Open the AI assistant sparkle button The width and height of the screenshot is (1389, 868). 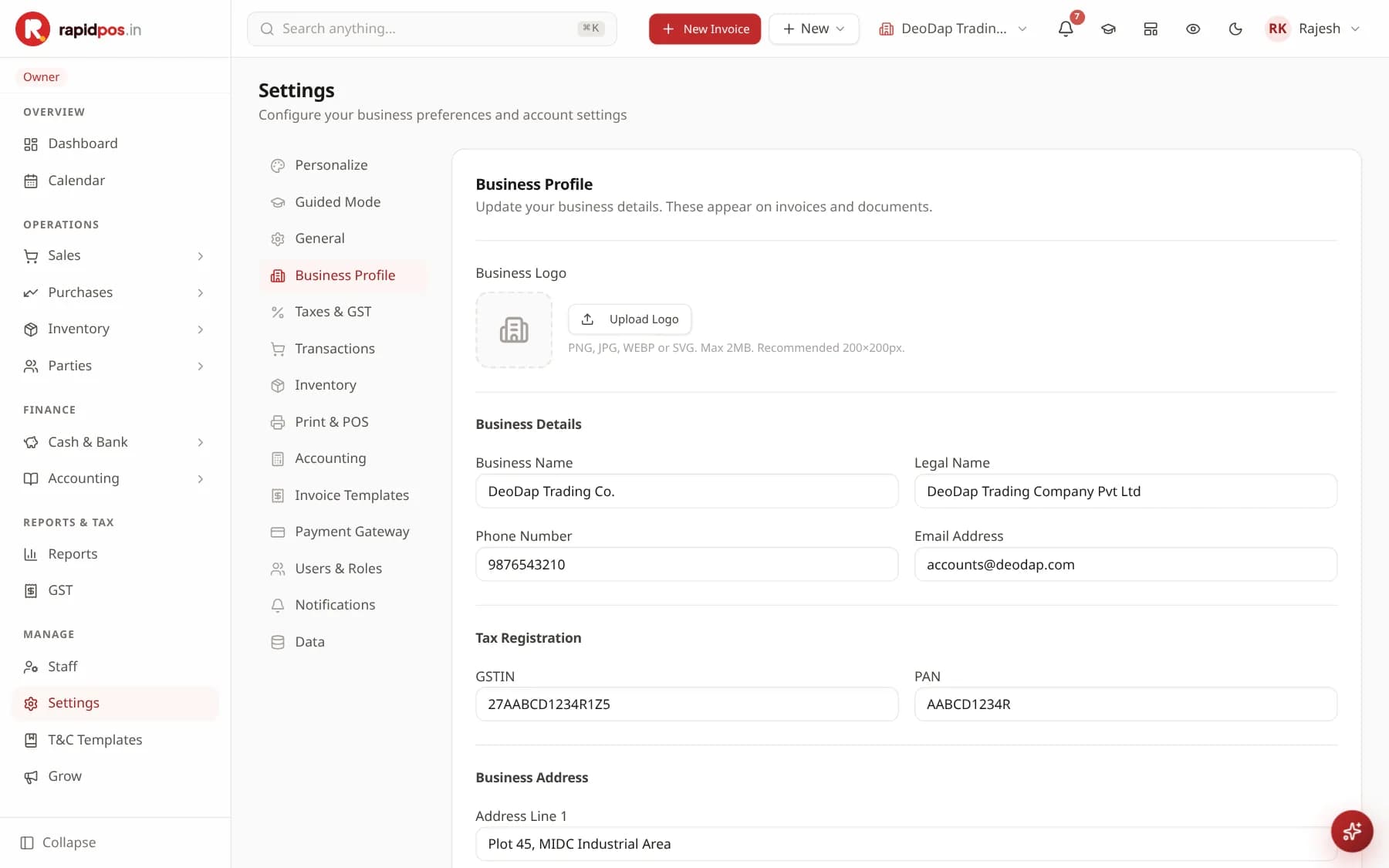coord(1352,831)
